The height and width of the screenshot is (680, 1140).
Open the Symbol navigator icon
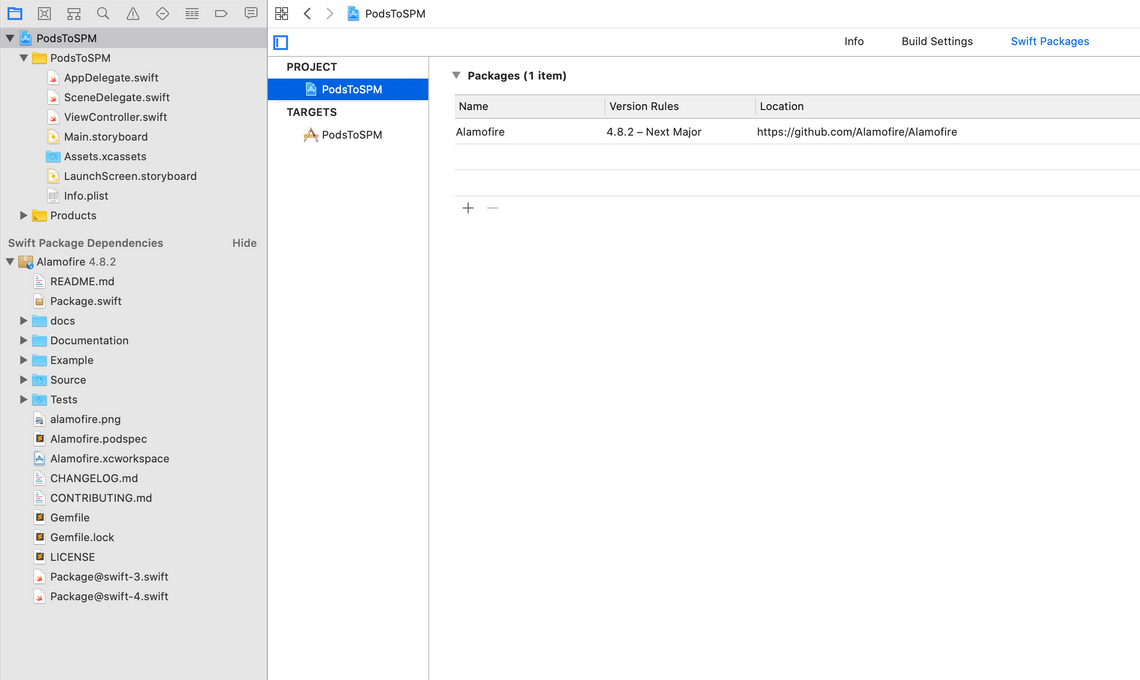(73, 13)
